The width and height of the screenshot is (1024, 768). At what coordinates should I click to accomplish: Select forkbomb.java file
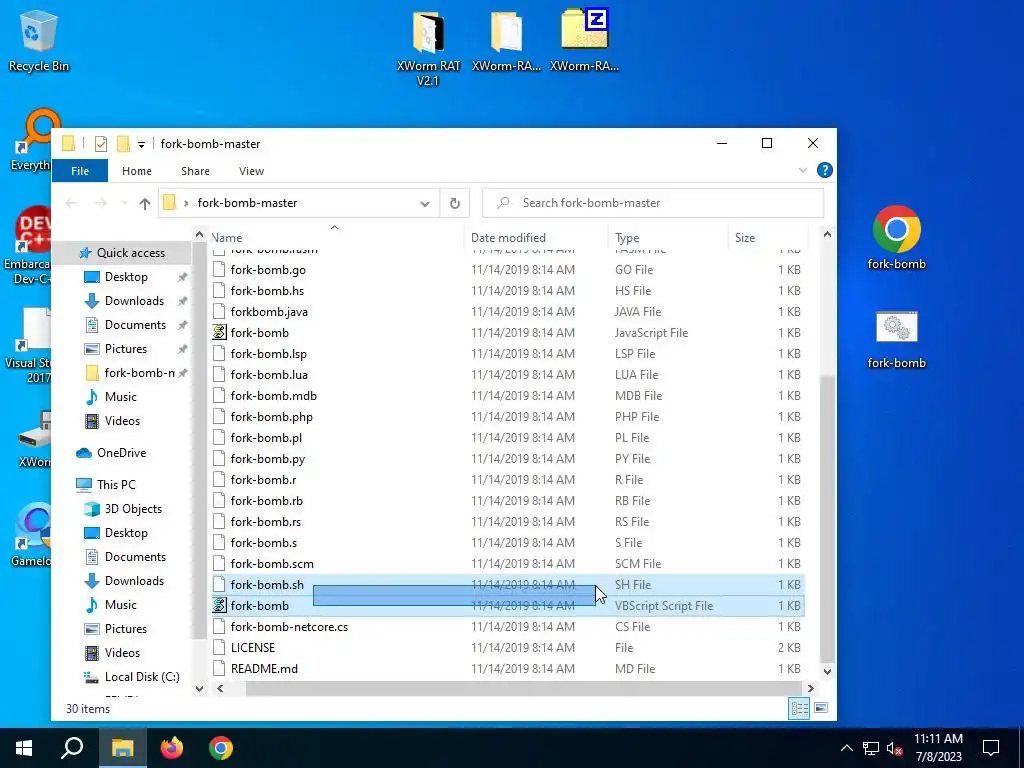point(507,312)
